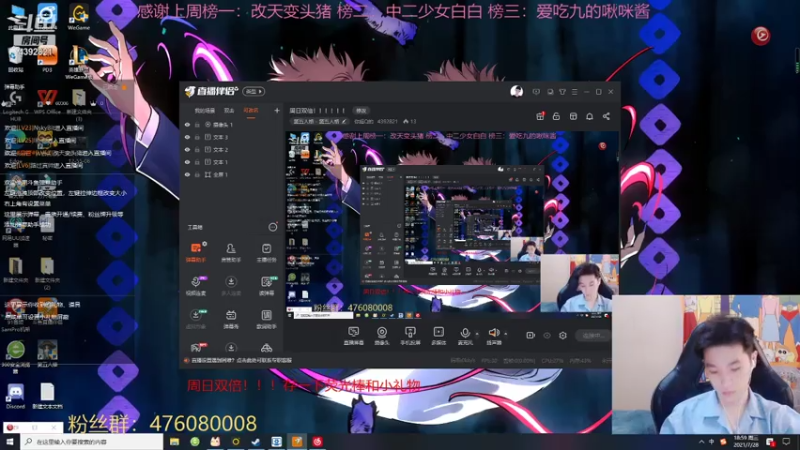Click the 手机投屏 phone casting button
The height and width of the screenshot is (450, 800).
(x=410, y=336)
